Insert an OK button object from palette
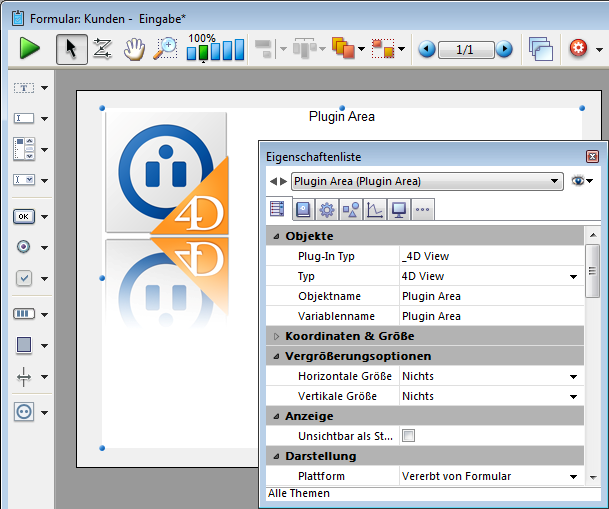The image size is (609, 509). 24,216
